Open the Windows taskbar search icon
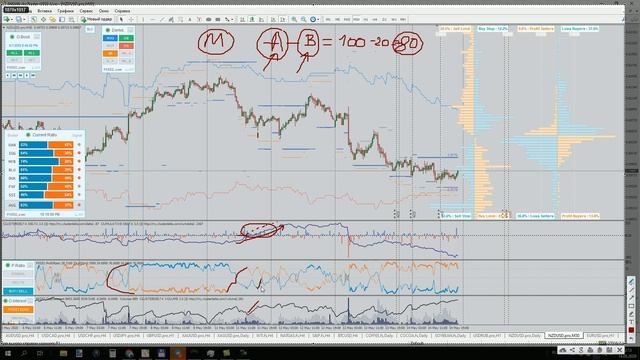The width and height of the screenshot is (640, 360). 24,353
